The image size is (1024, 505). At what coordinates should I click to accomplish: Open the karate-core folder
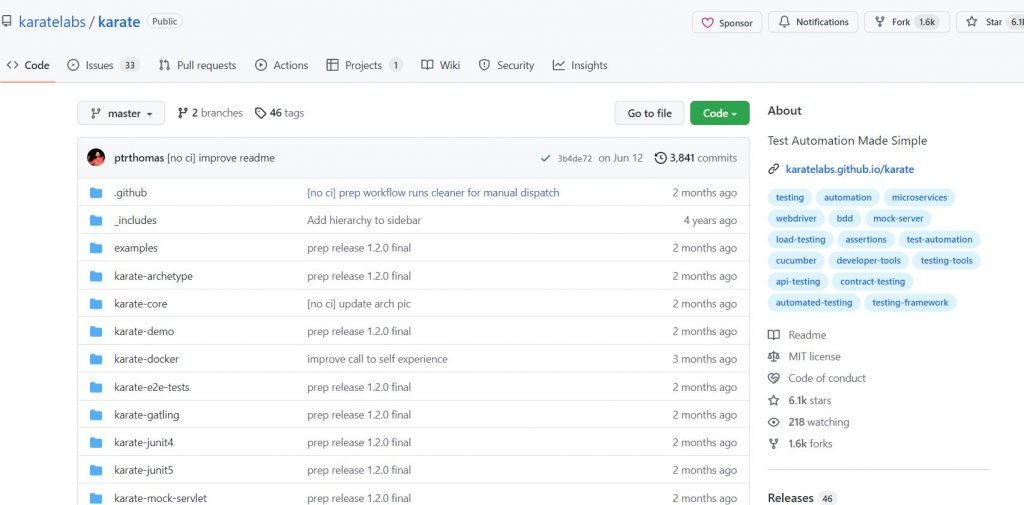click(x=140, y=304)
